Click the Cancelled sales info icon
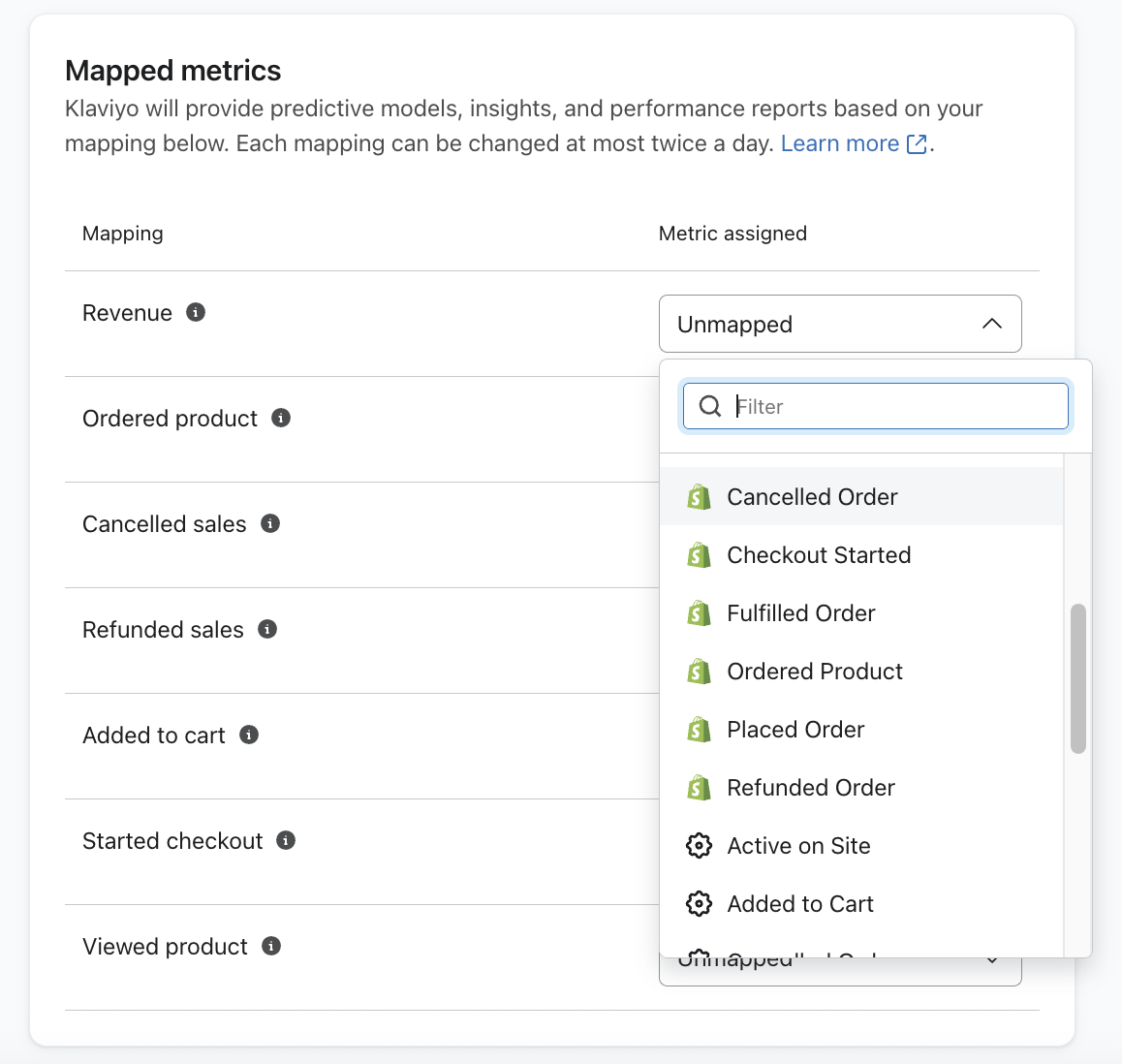Image resolution: width=1122 pixels, height=1064 pixels. click(270, 524)
